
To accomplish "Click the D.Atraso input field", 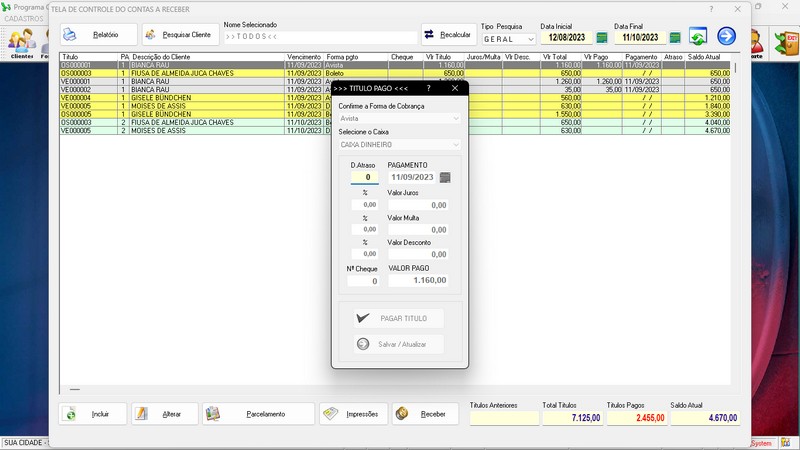I will click(364, 178).
